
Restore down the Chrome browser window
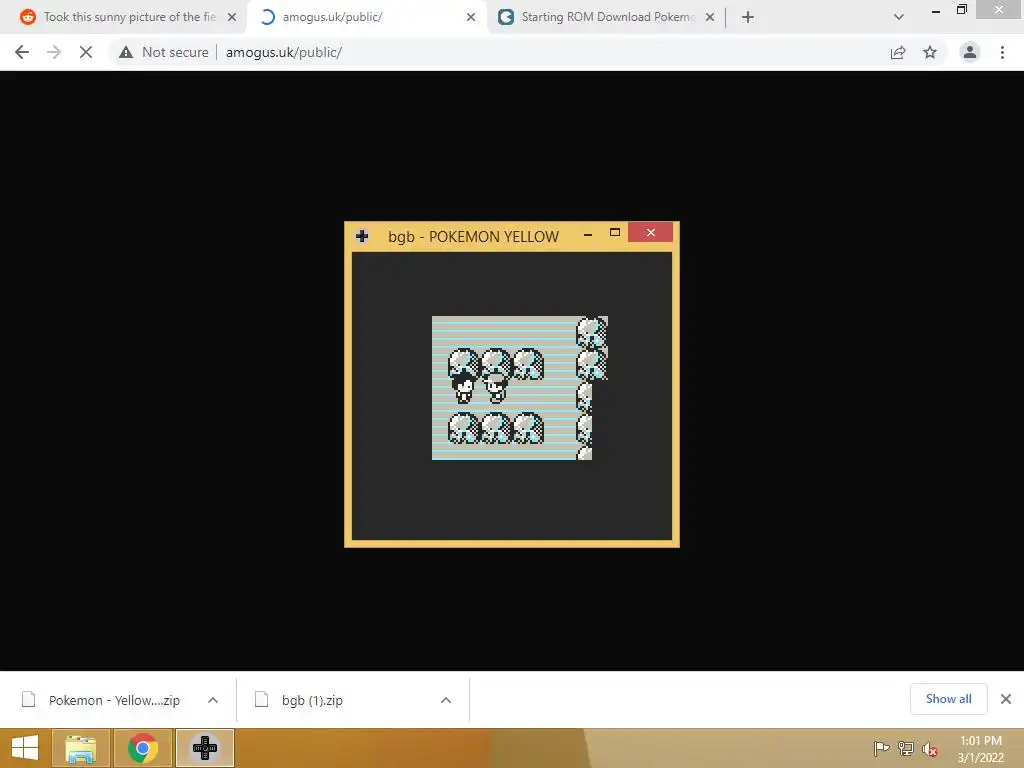pos(961,9)
